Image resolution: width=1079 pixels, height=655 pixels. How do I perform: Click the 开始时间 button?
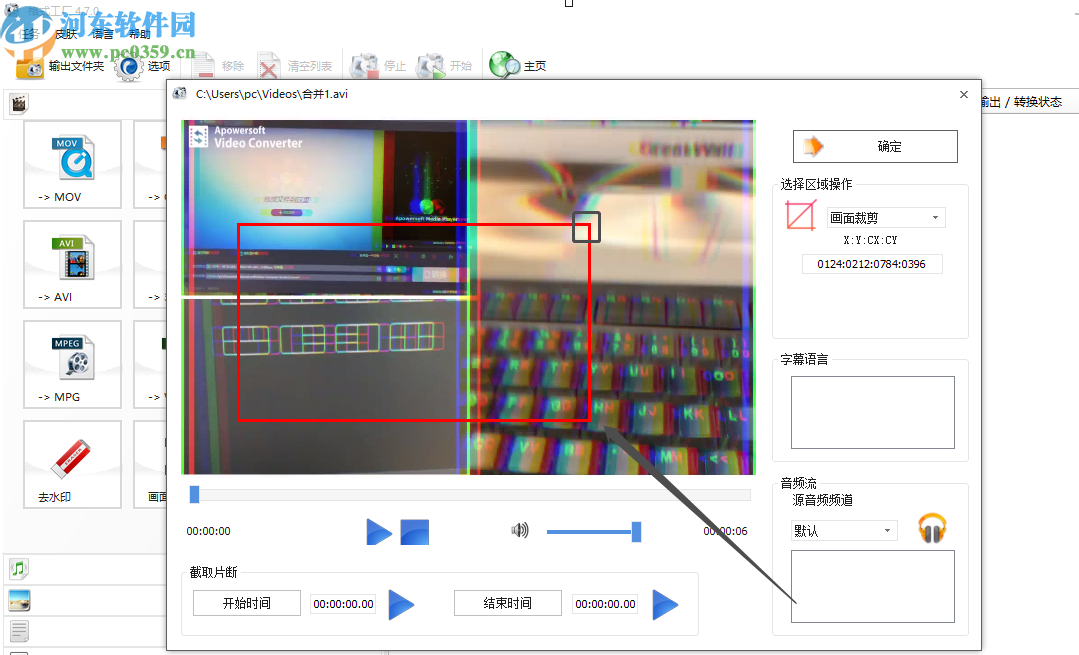246,603
